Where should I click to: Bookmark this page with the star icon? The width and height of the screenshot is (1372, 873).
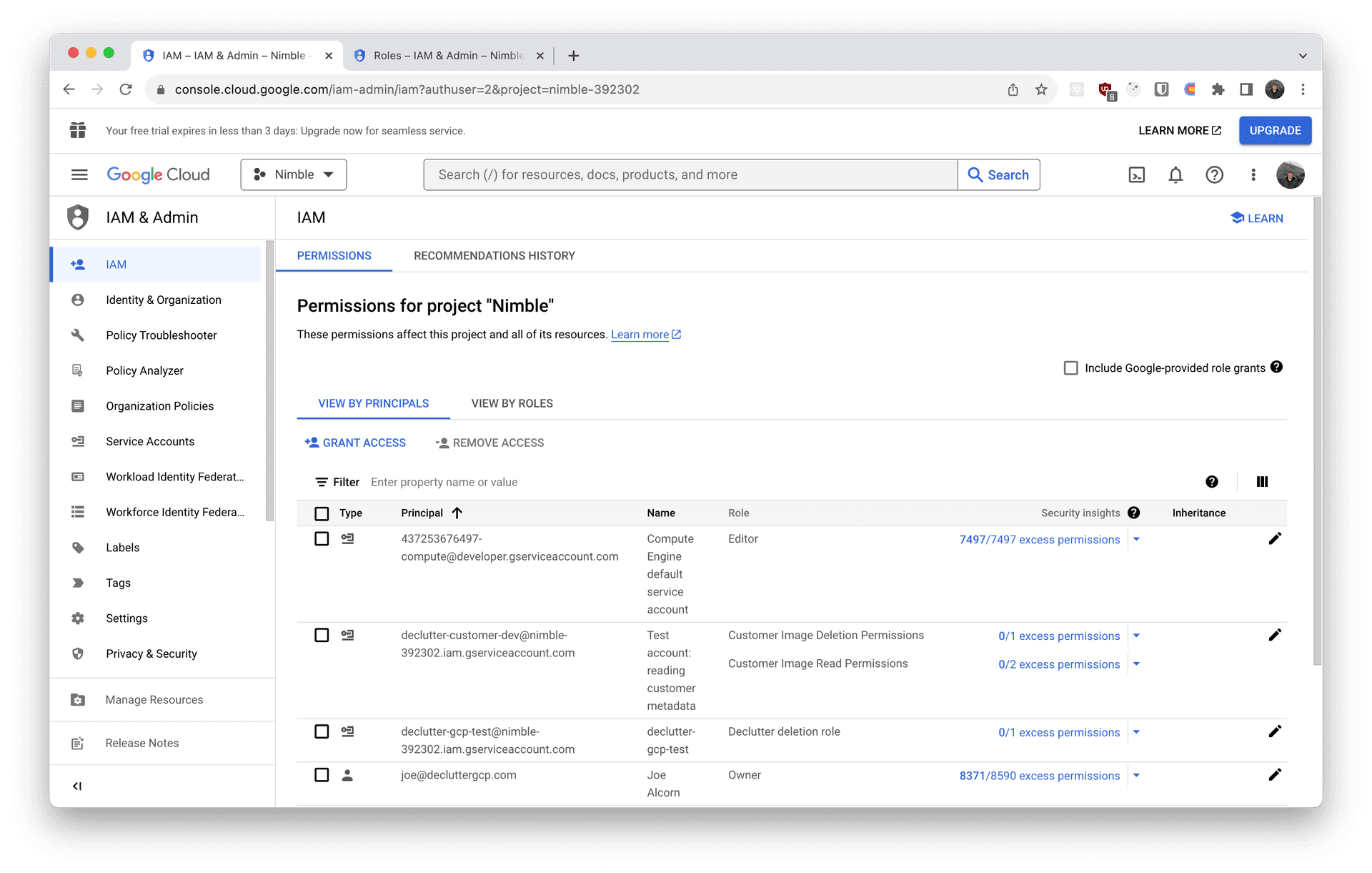coord(1041,89)
